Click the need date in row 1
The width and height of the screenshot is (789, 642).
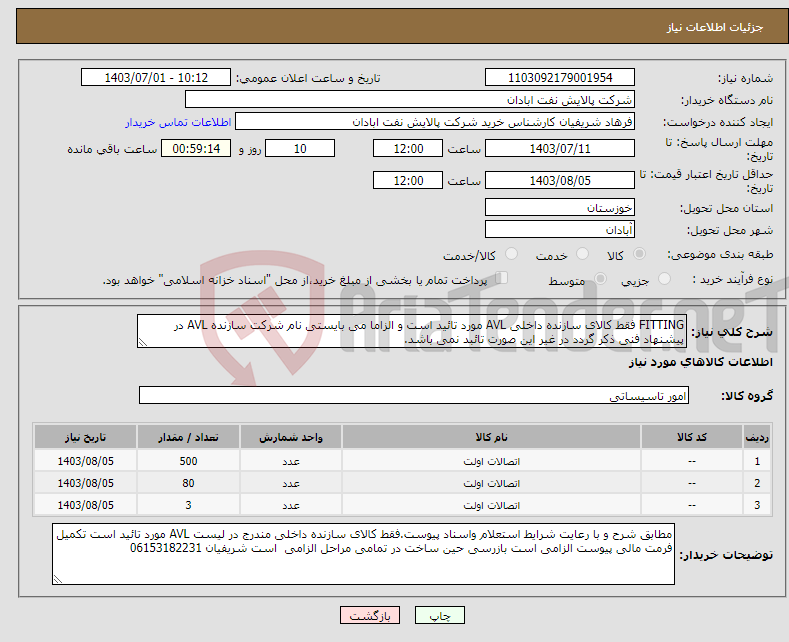coord(86,461)
